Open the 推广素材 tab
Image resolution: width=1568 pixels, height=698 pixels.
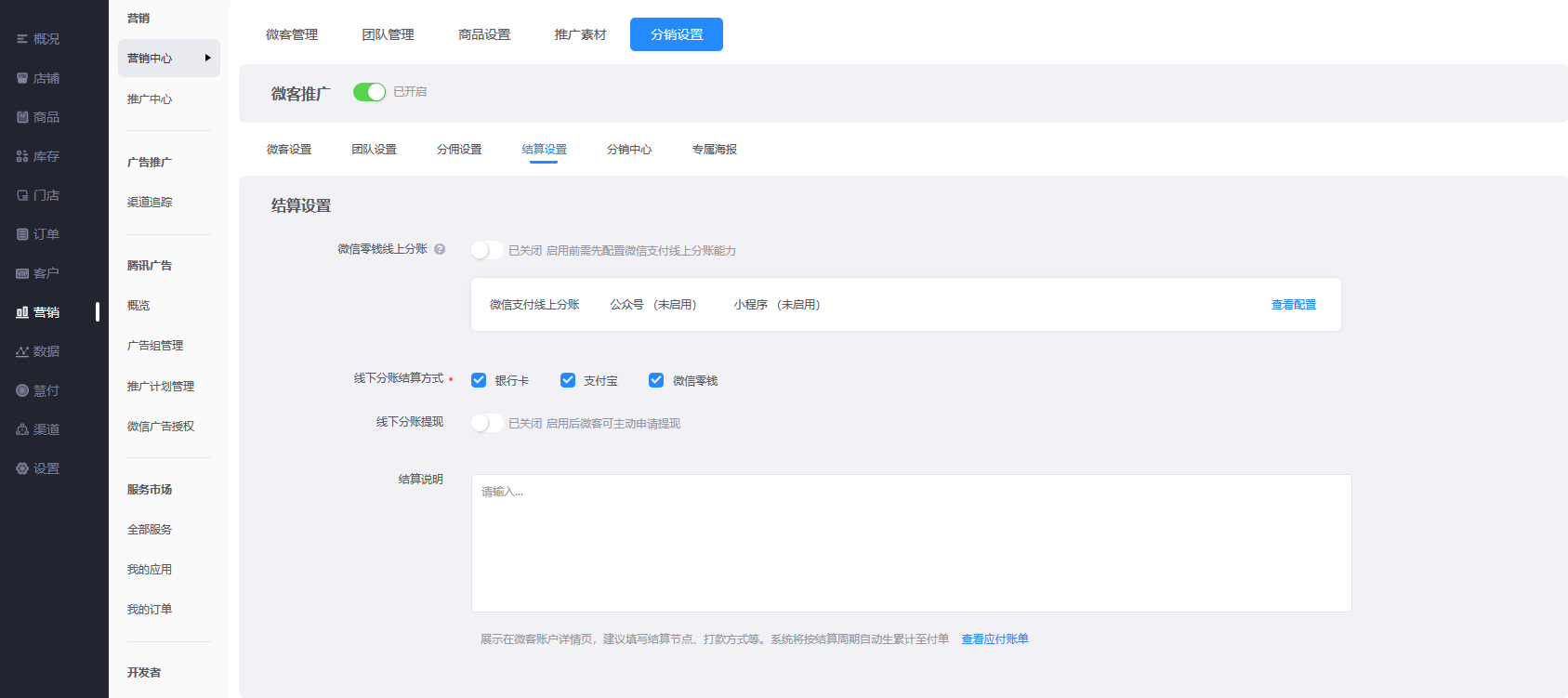[580, 34]
